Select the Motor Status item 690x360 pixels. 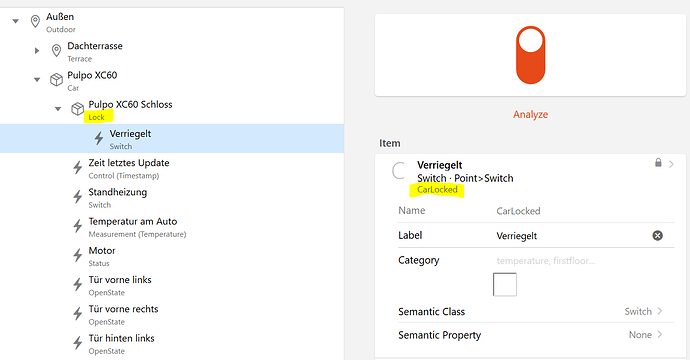(172, 256)
